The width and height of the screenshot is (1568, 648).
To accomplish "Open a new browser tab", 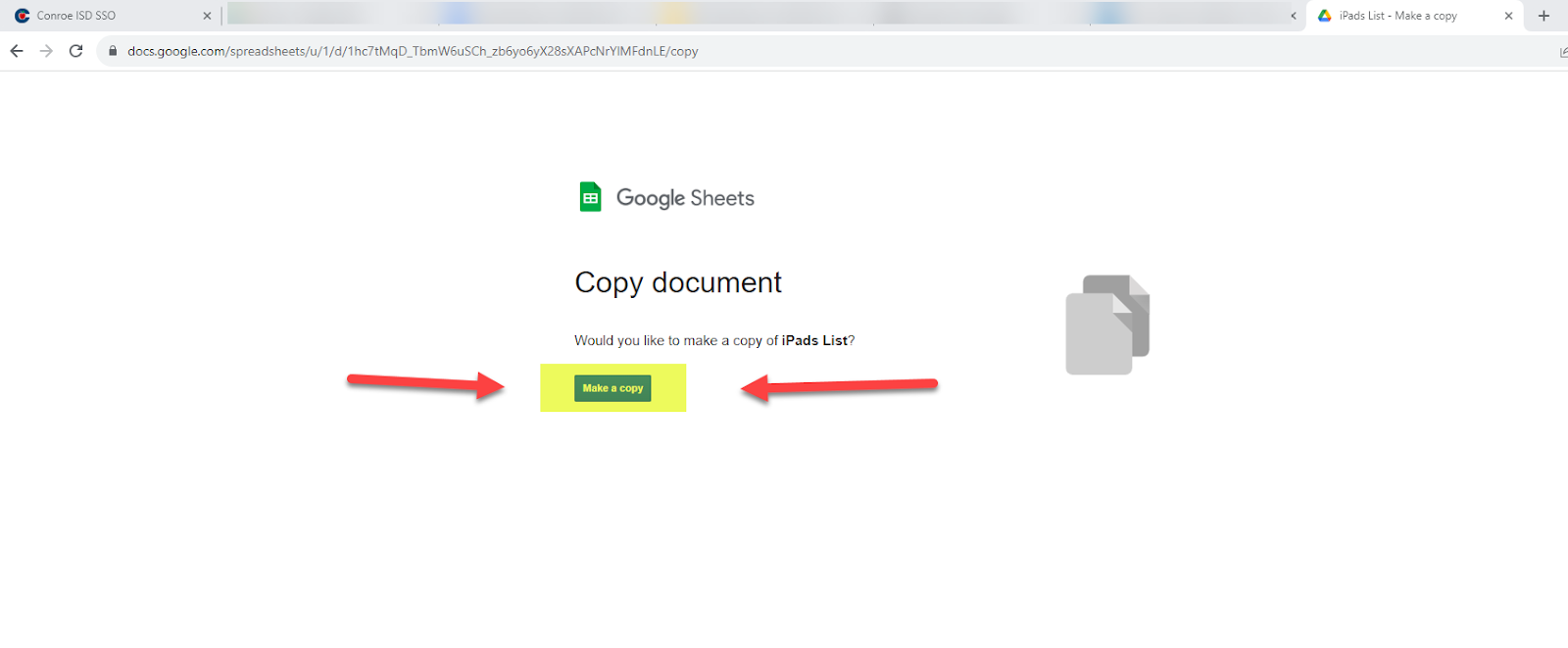I will click(x=1543, y=16).
